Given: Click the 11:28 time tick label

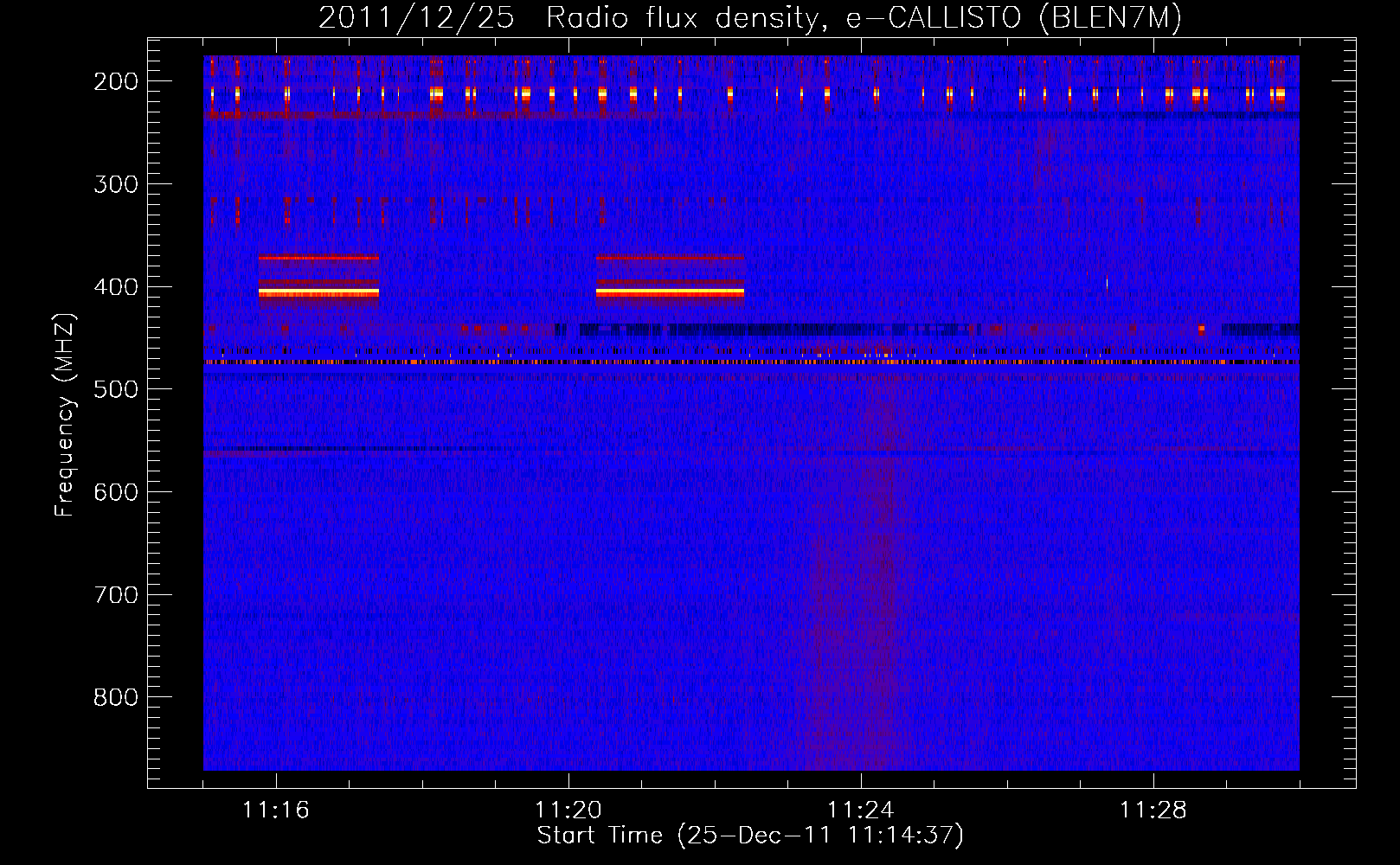Looking at the screenshot, I should point(1153,811).
